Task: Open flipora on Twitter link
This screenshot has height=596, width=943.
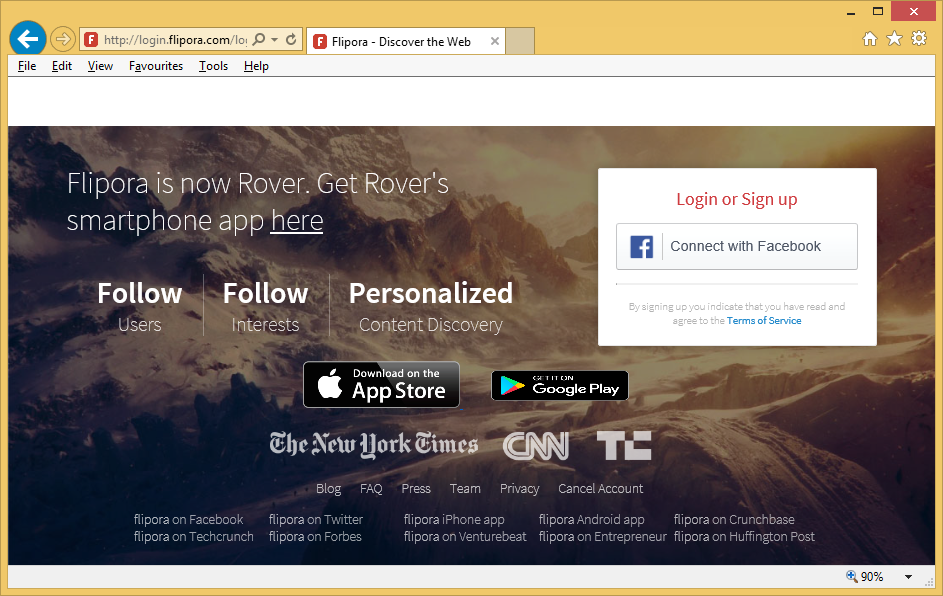Action: pos(316,520)
